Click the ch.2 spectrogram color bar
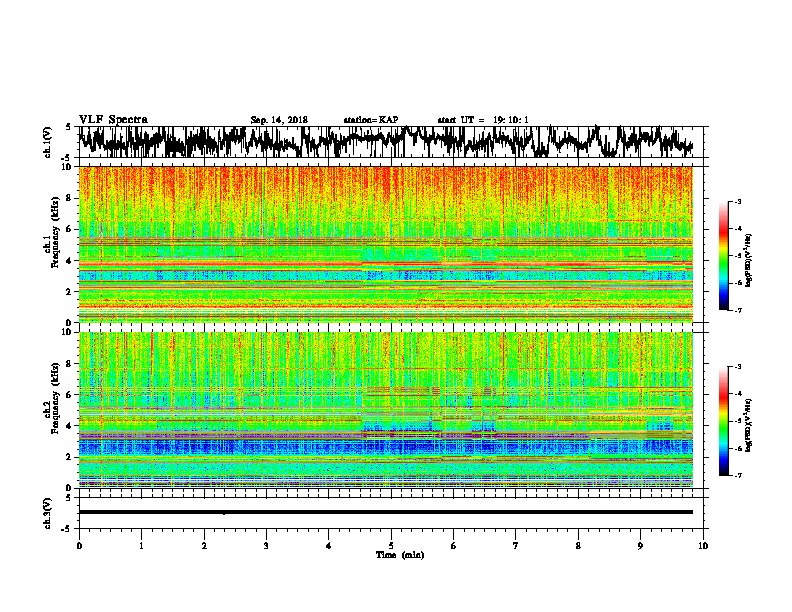The height and width of the screenshot is (612, 792). coord(723,421)
